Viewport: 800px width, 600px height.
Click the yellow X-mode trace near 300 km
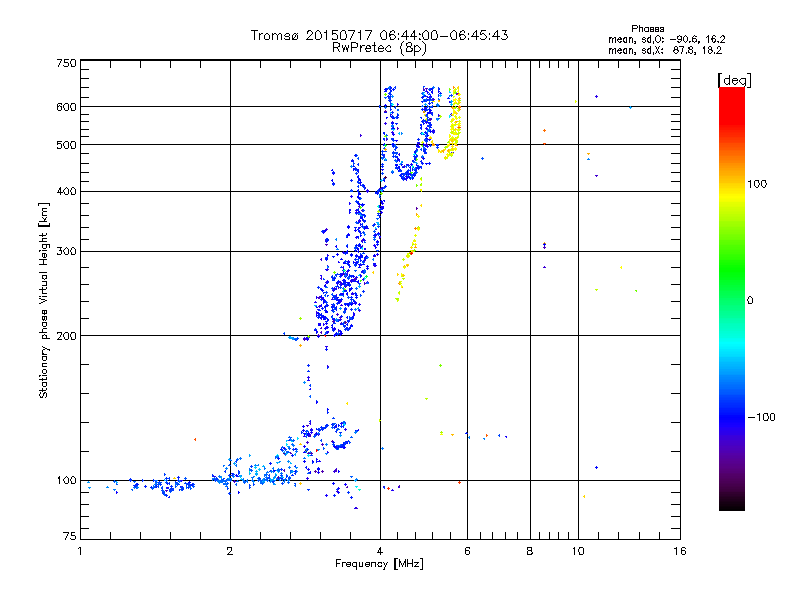pos(409,254)
